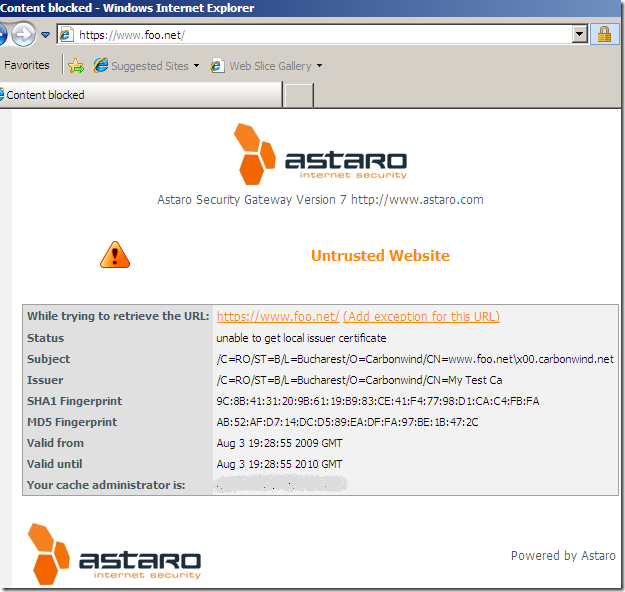Click the orange warning triangle icon
This screenshot has width=625, height=592.
[x=115, y=255]
